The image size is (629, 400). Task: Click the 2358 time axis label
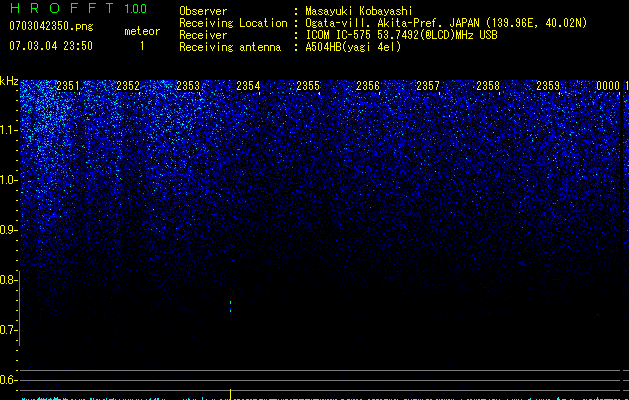tap(488, 86)
